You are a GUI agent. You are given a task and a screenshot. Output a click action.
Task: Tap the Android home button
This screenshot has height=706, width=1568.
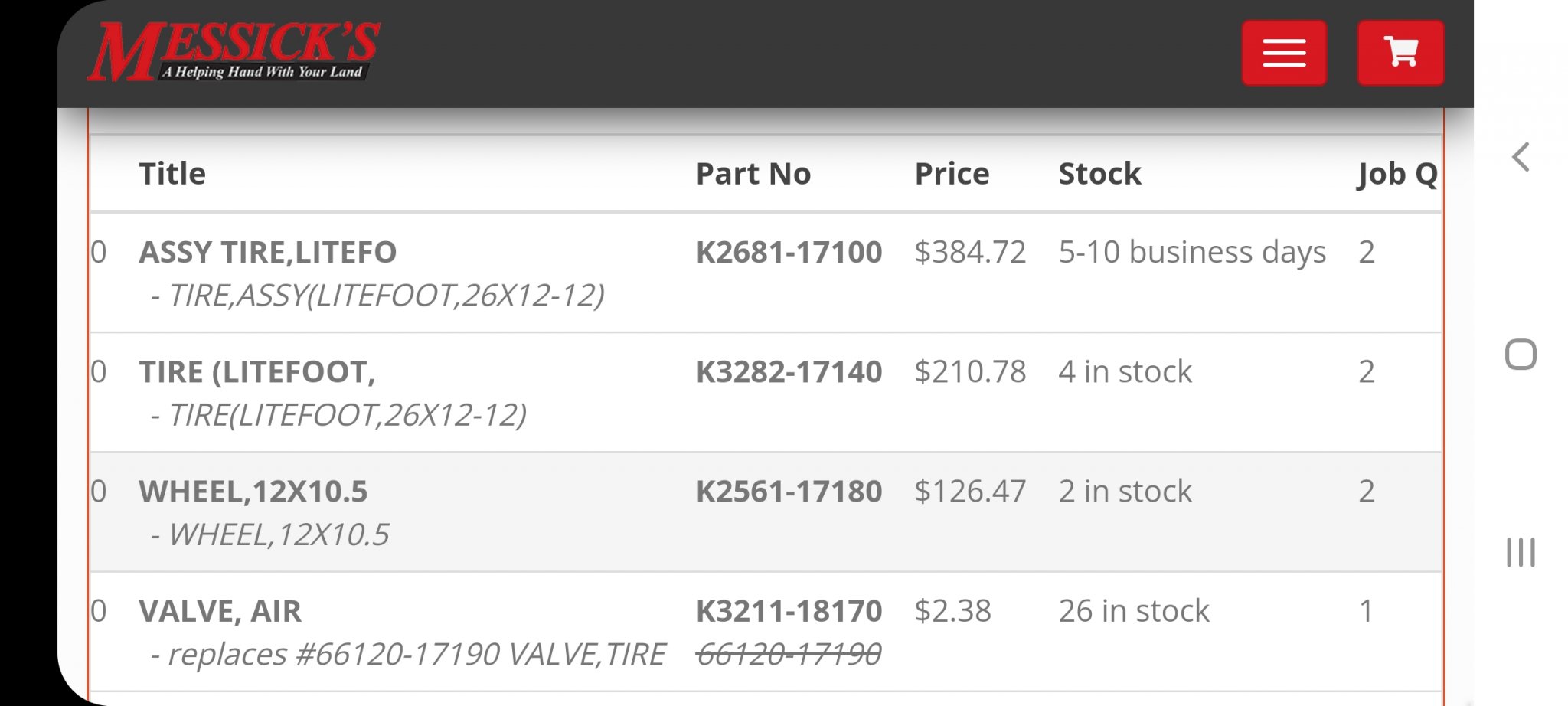tap(1521, 355)
